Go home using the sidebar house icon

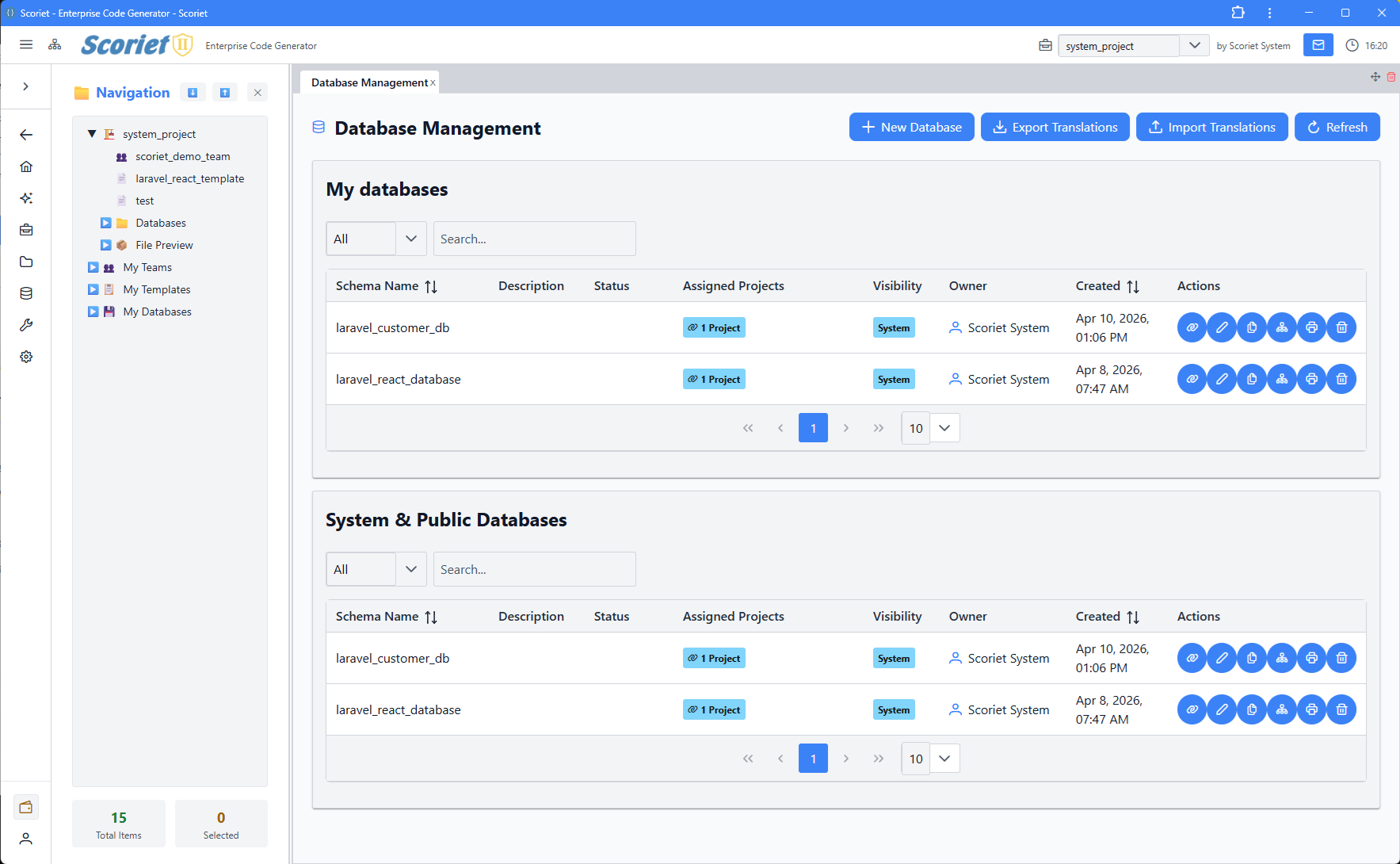[26, 166]
